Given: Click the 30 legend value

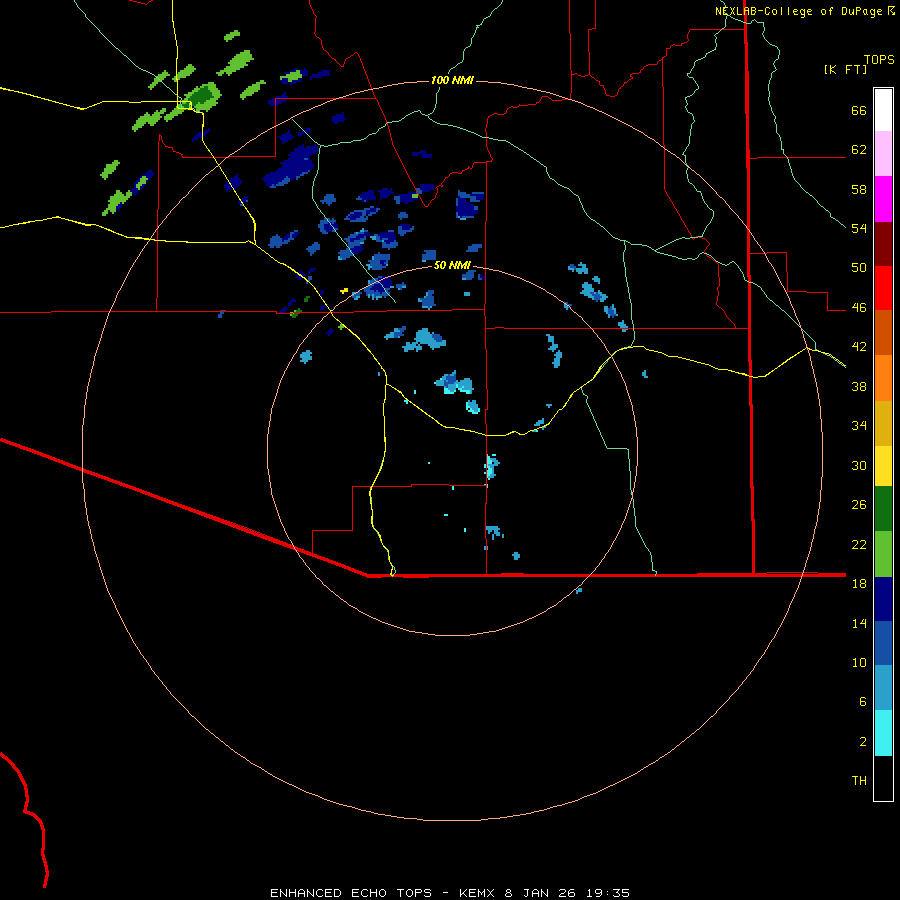Looking at the screenshot, I should 859,465.
